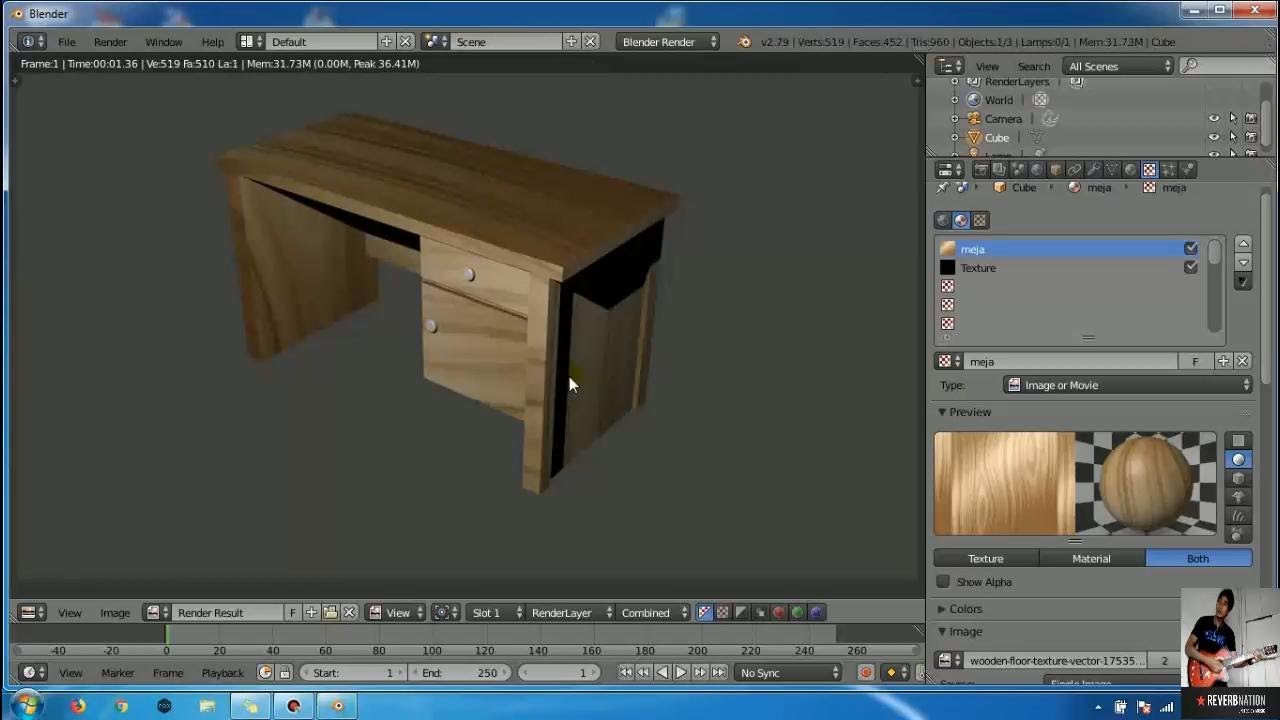Switch to the Object cube properties tab
This screenshot has height=720, width=1280.
[x=1055, y=170]
